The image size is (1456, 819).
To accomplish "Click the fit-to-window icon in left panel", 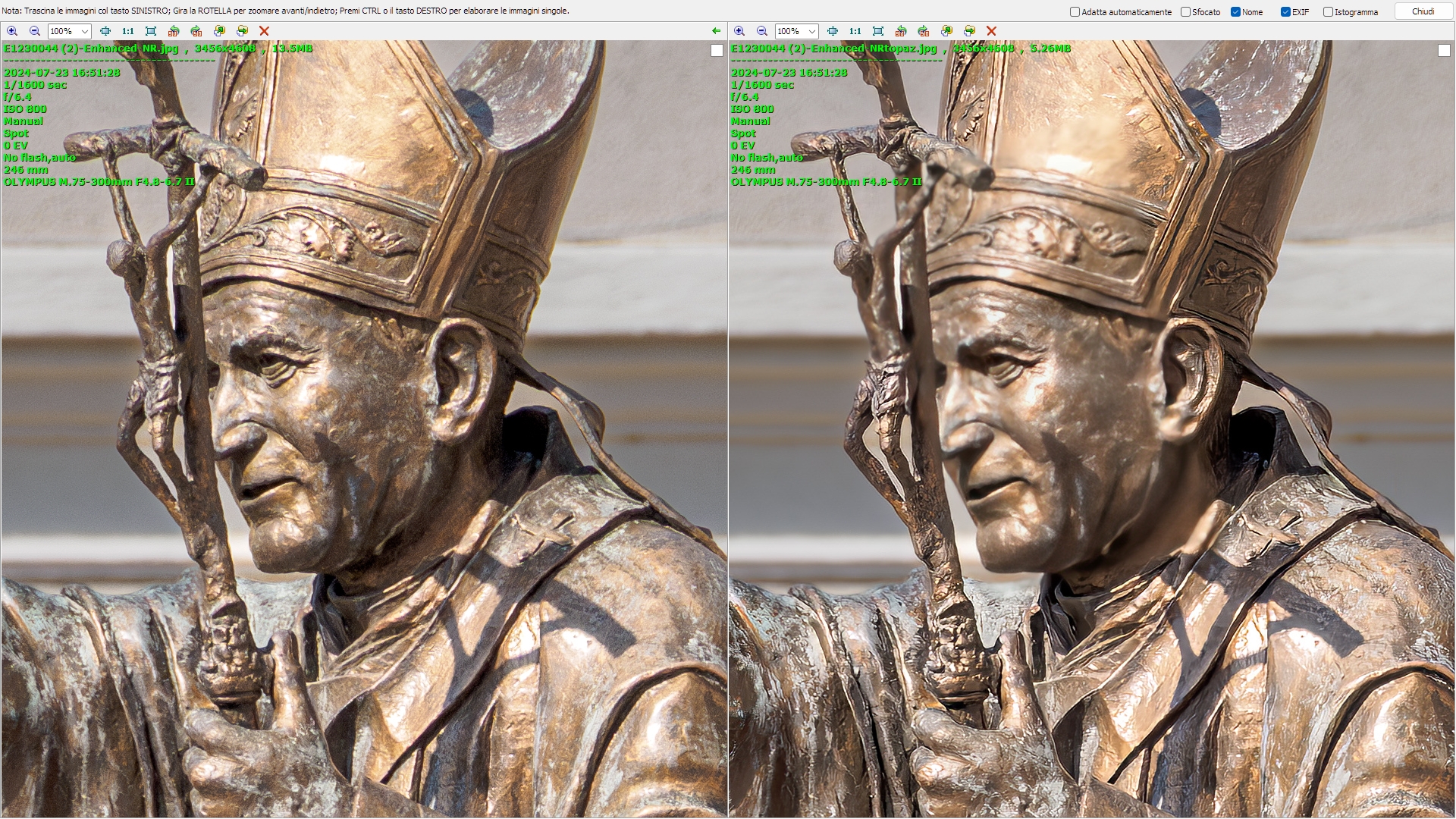I will pyautogui.click(x=105, y=31).
